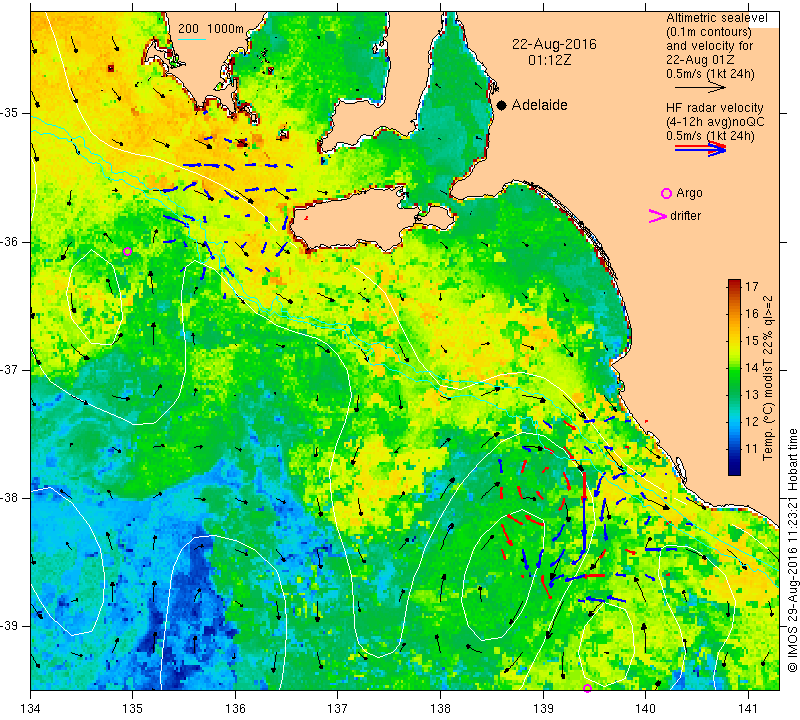Click the colorbar value 13 label
Image resolution: width=800 pixels, height=720 pixels.
click(752, 394)
